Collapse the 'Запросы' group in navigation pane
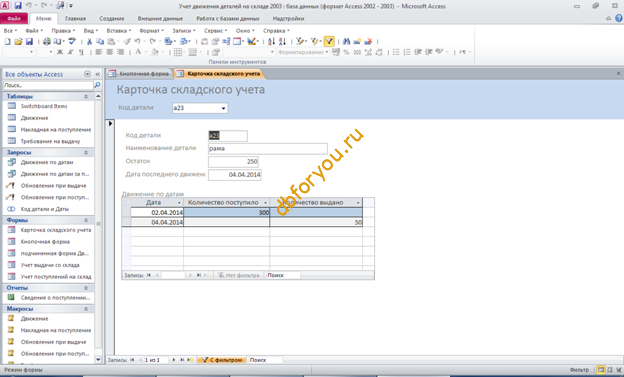624x377 pixels. (86, 152)
